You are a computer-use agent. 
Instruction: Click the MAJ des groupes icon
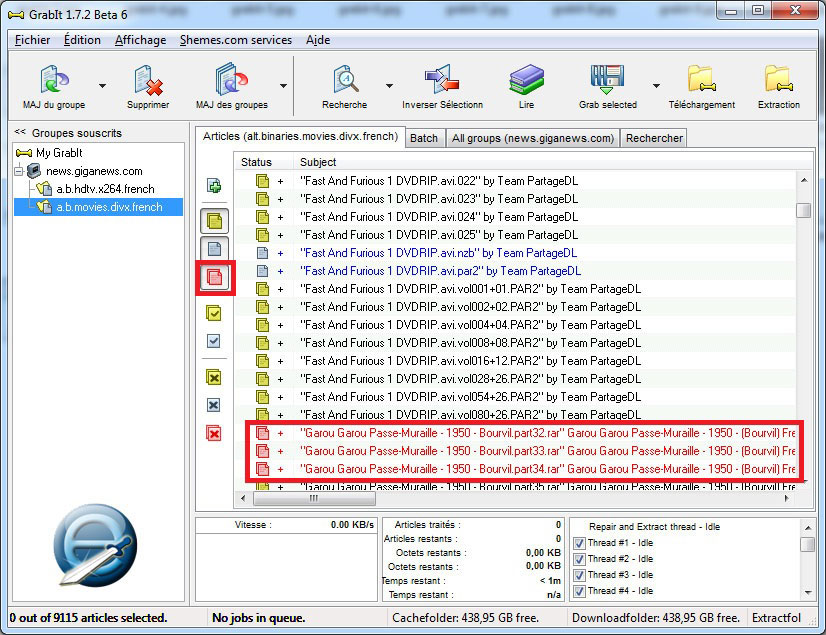click(x=232, y=80)
